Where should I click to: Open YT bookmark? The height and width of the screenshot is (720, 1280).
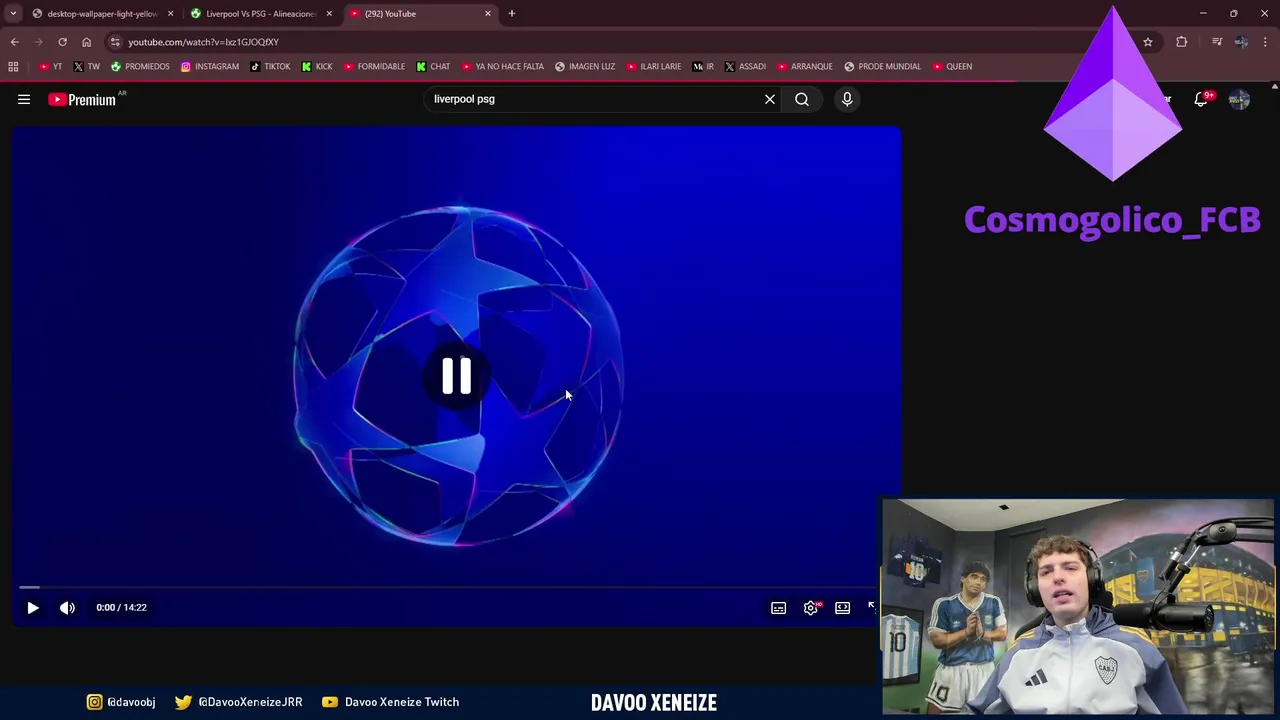coord(50,66)
